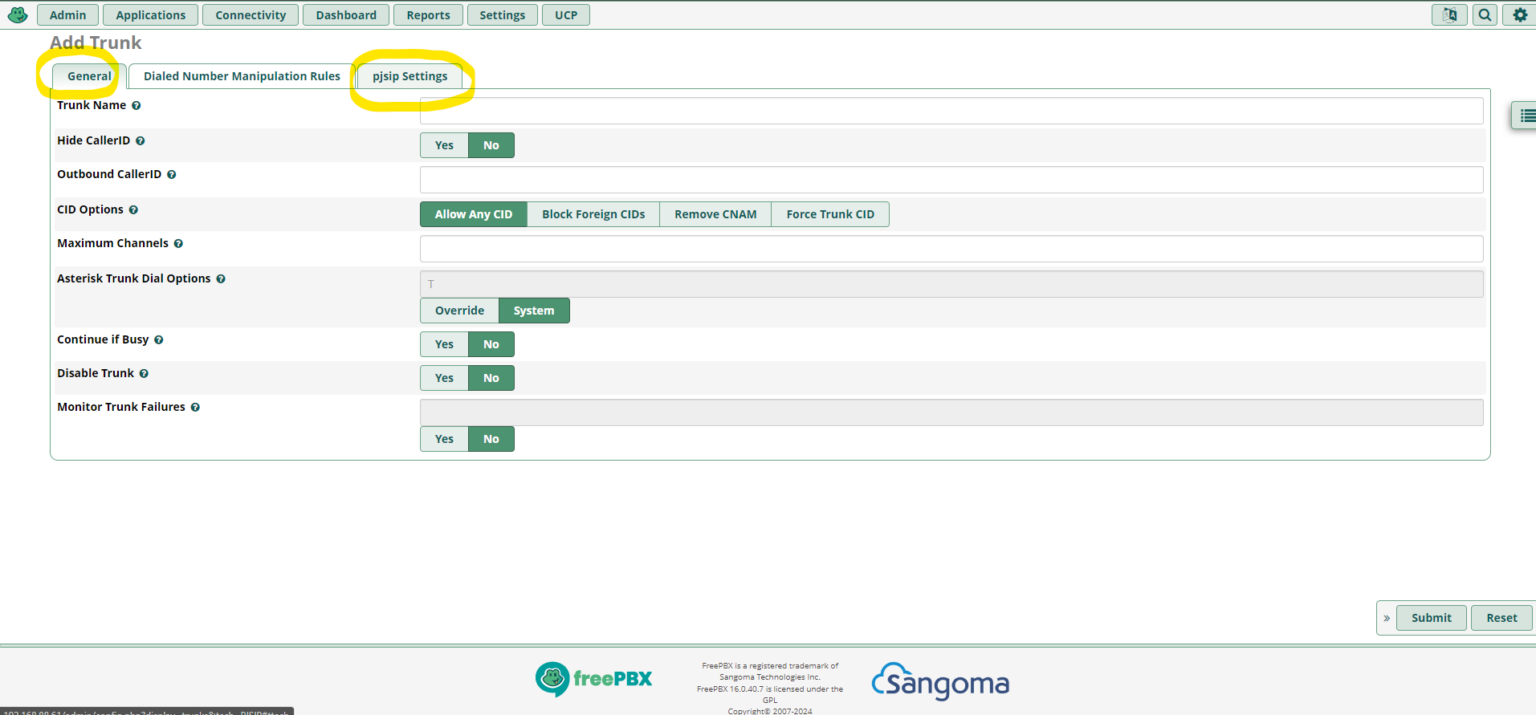The image size is (1536, 715).
Task: Click the search magnifier icon
Action: click(x=1484, y=14)
